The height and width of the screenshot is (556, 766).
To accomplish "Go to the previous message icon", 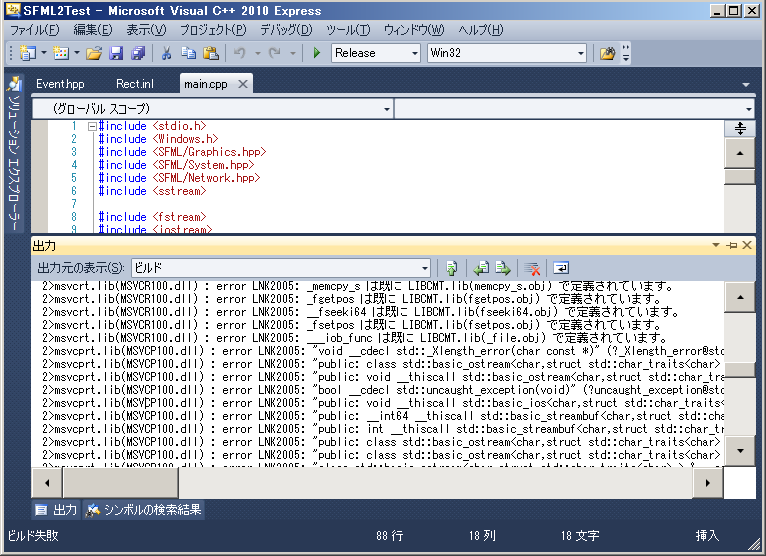I will coord(481,268).
